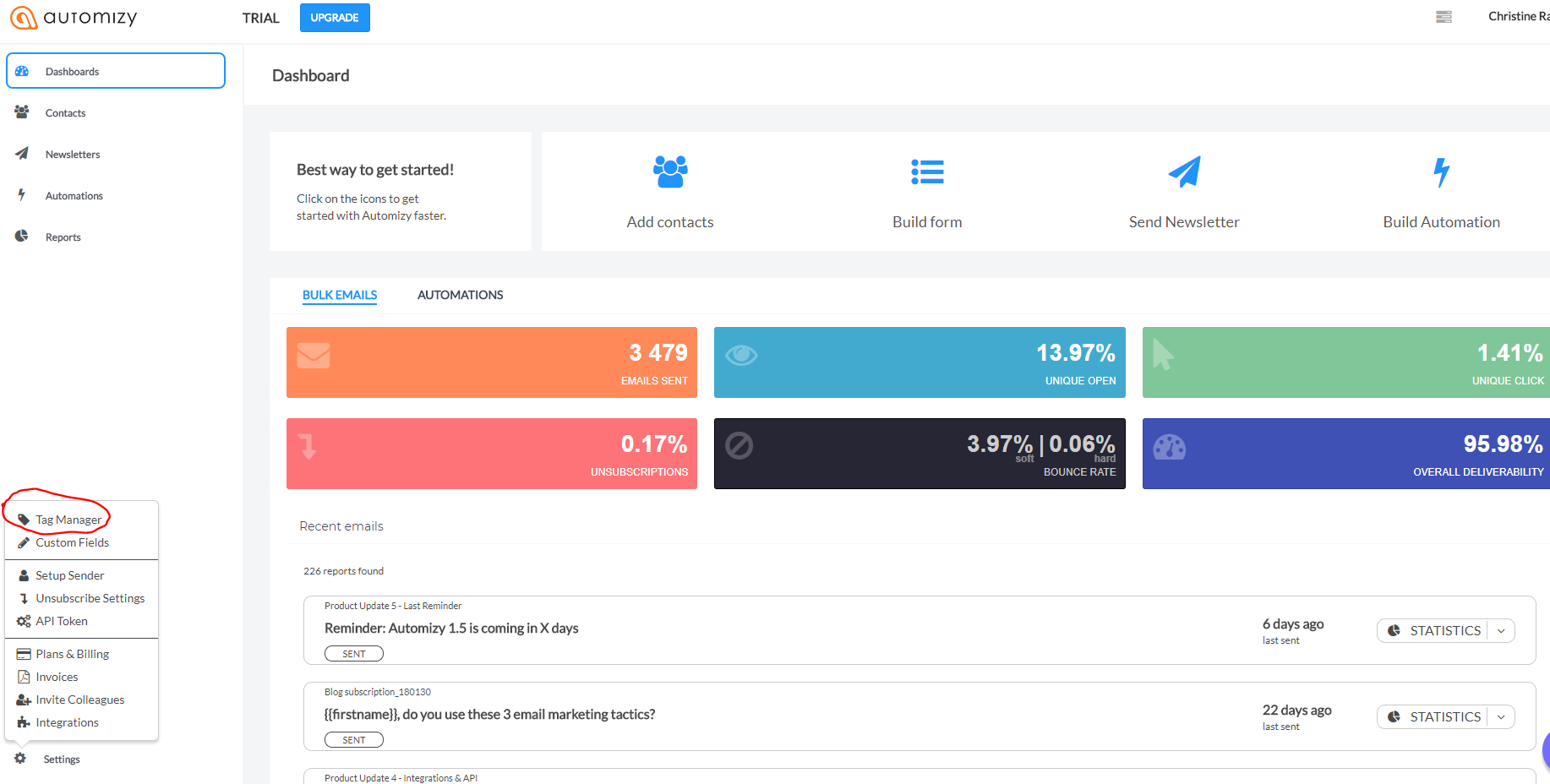
Task: Click the down-arrow icon on Unsubscriptions card
Action: pos(308,446)
